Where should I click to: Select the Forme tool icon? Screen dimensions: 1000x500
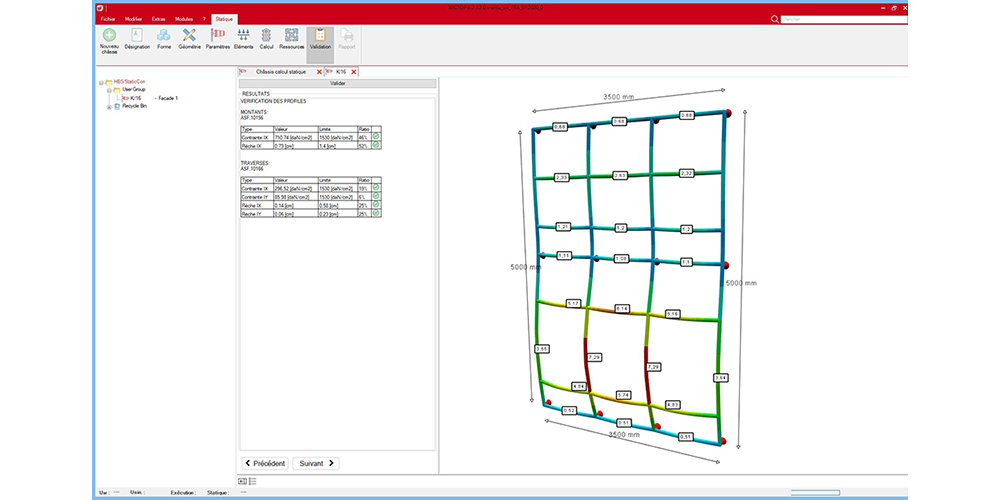[164, 35]
